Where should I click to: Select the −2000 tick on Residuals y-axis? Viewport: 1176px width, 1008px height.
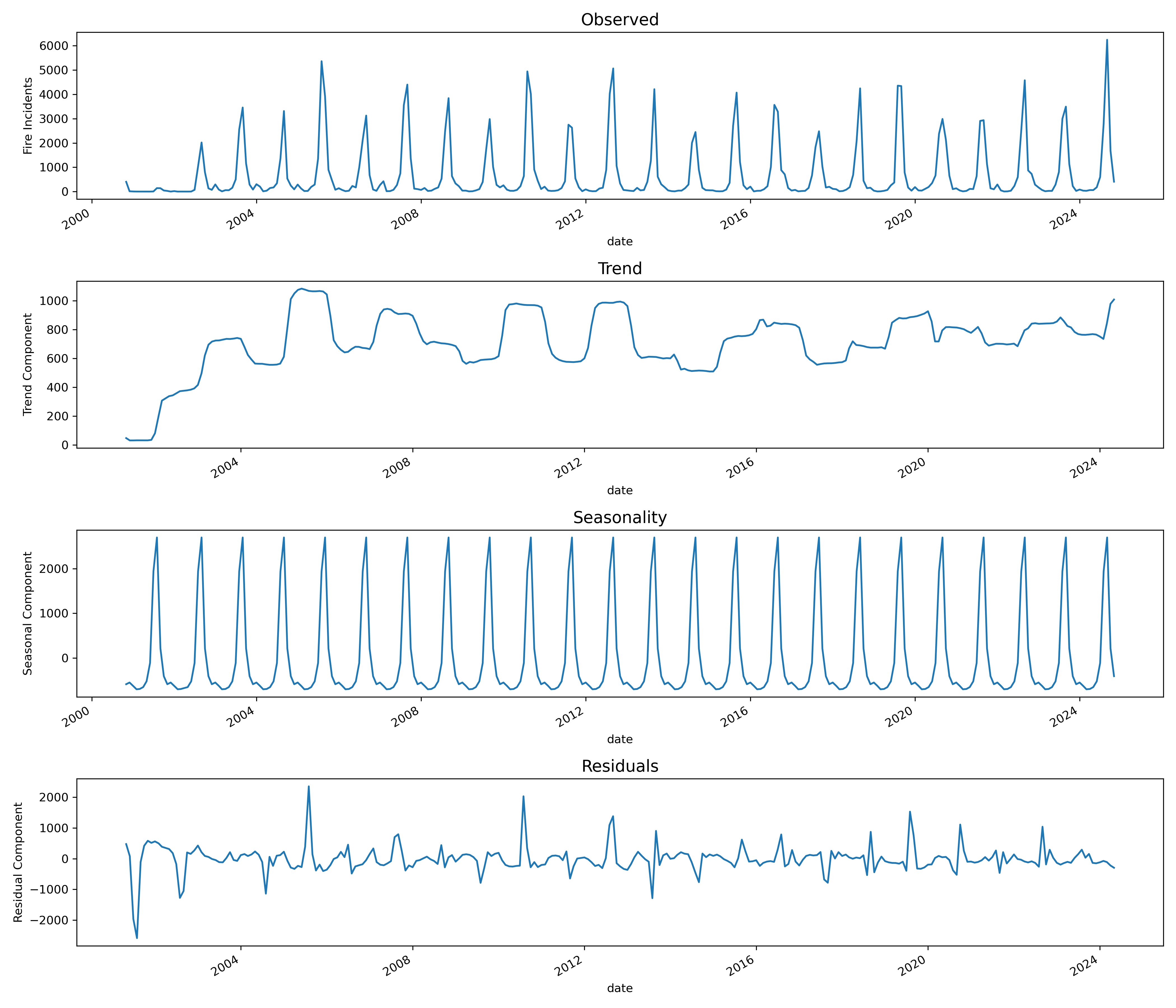49,920
